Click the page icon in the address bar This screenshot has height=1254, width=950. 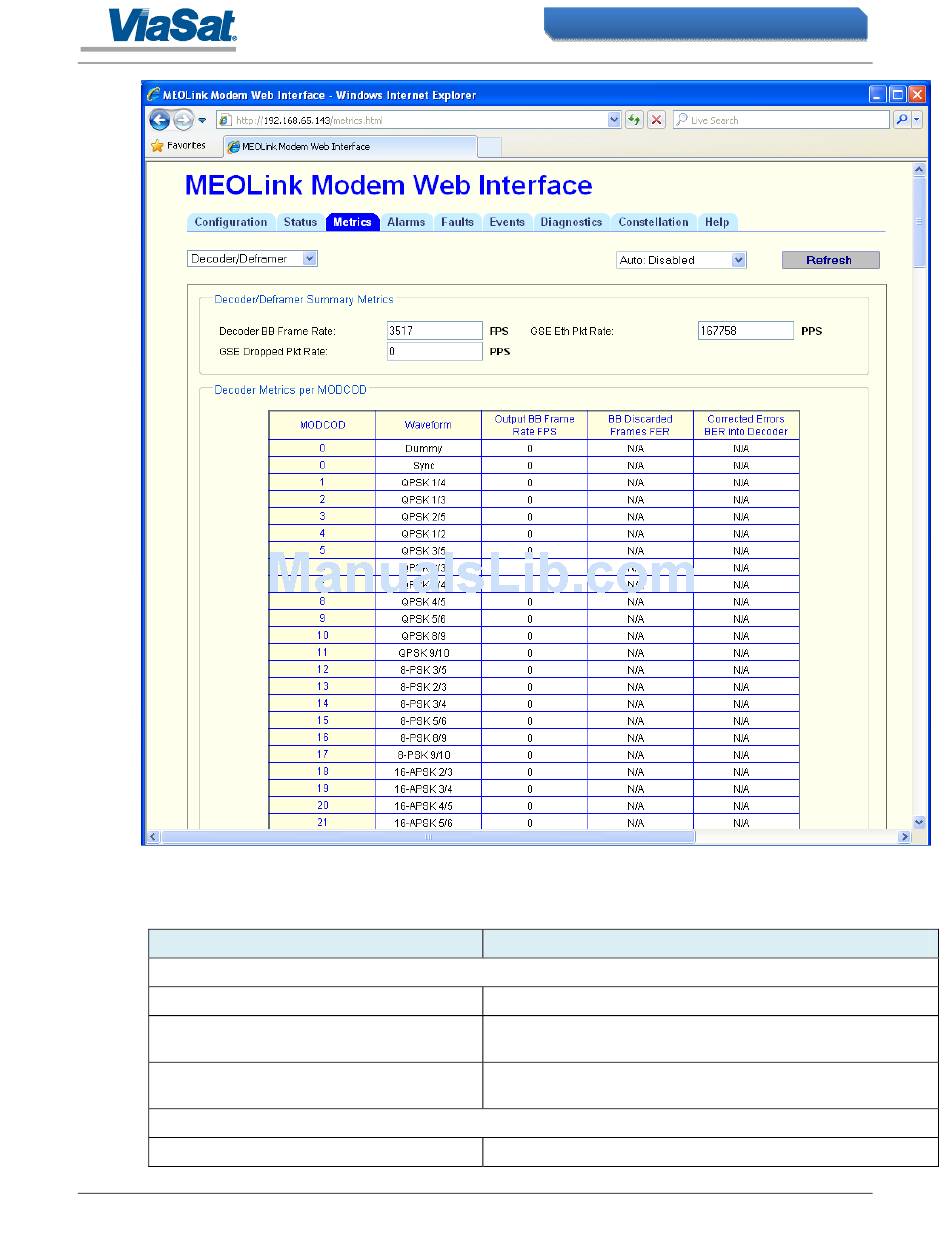pyautogui.click(x=225, y=120)
